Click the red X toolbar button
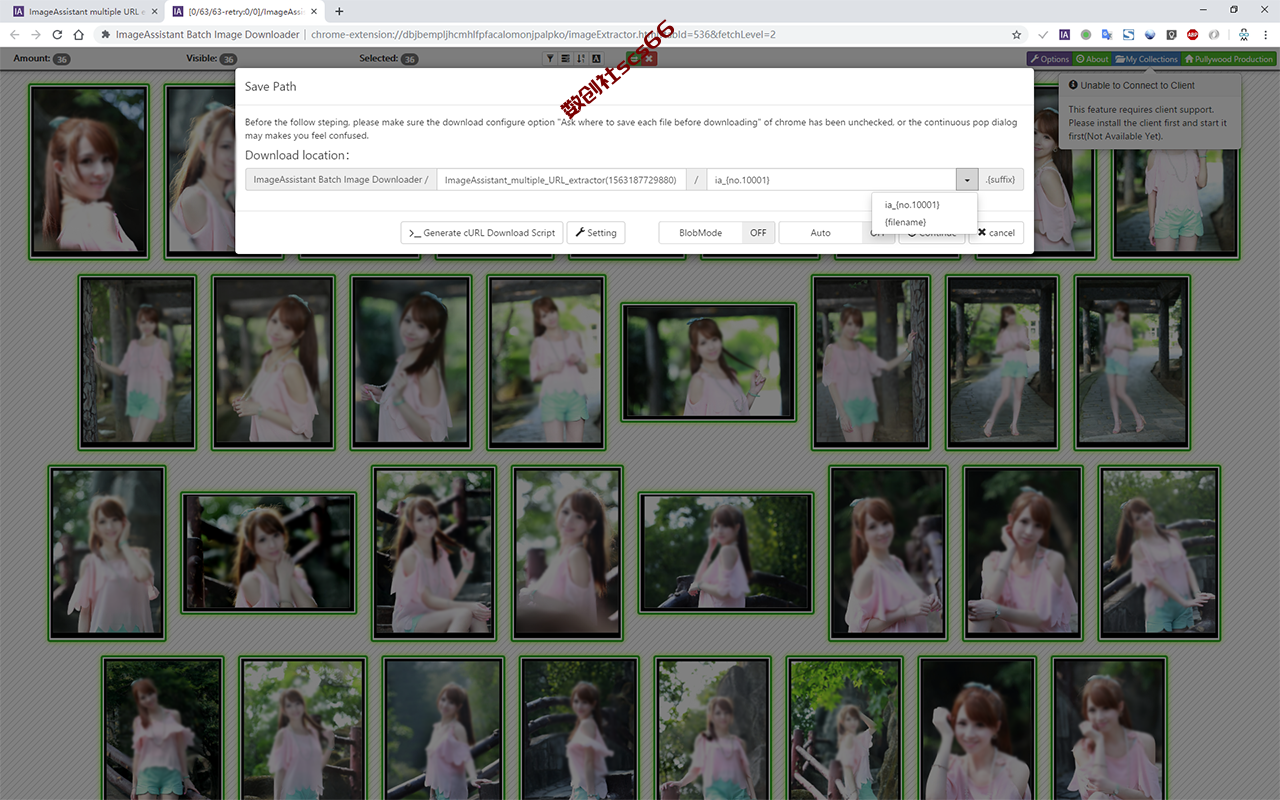This screenshot has height=800, width=1280. tap(649, 59)
